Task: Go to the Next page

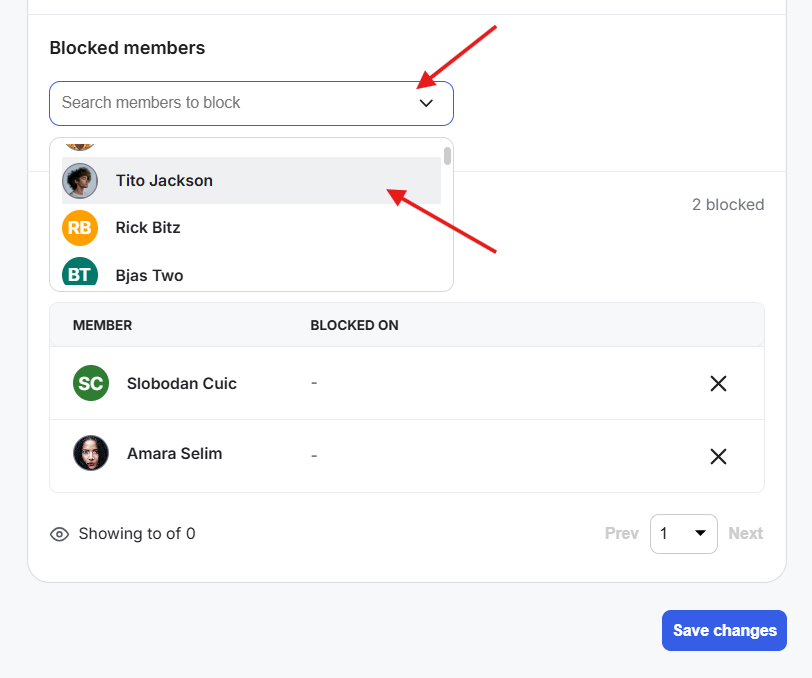Action: 746,533
